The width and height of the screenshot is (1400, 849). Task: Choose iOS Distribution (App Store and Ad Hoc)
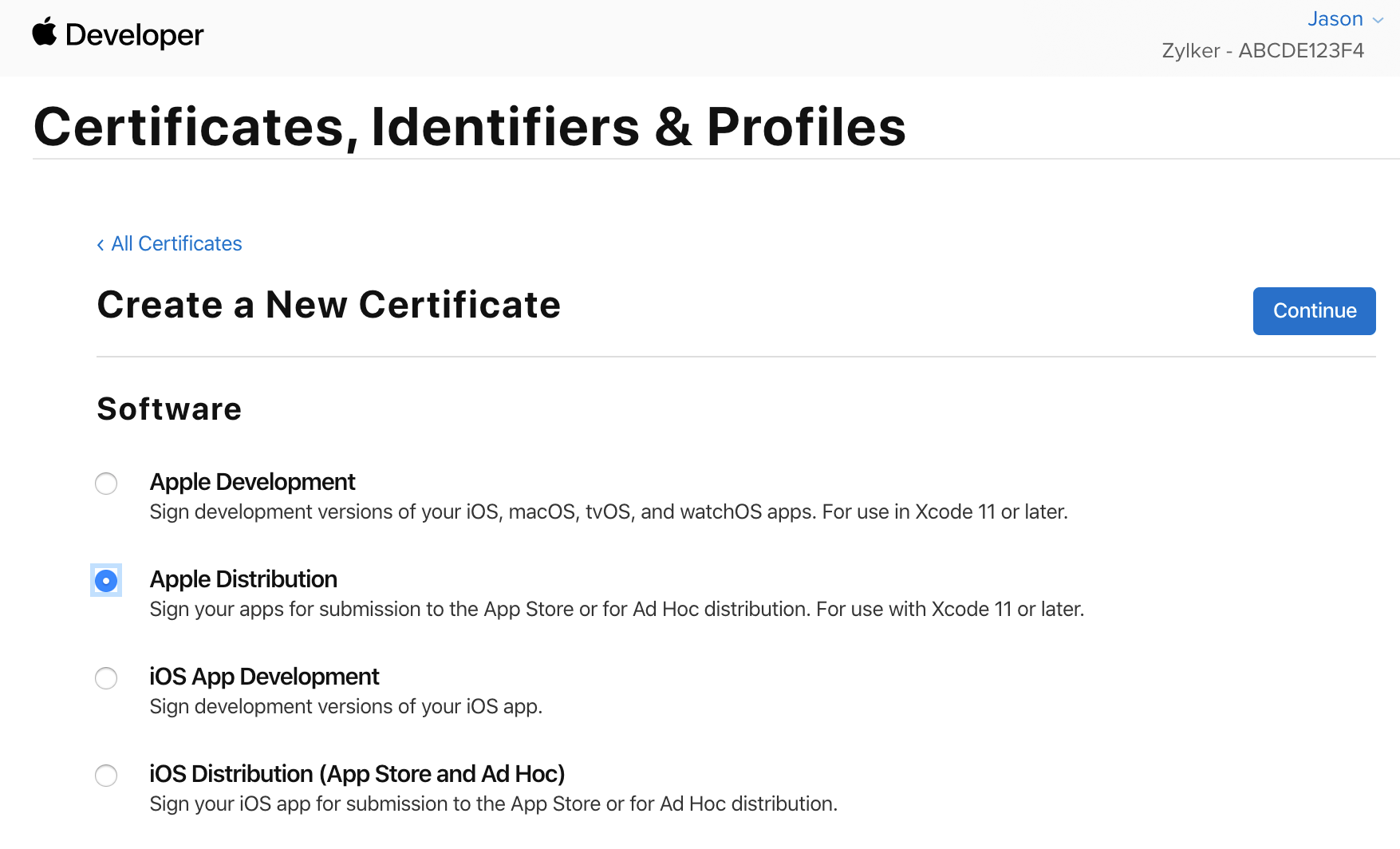105,776
